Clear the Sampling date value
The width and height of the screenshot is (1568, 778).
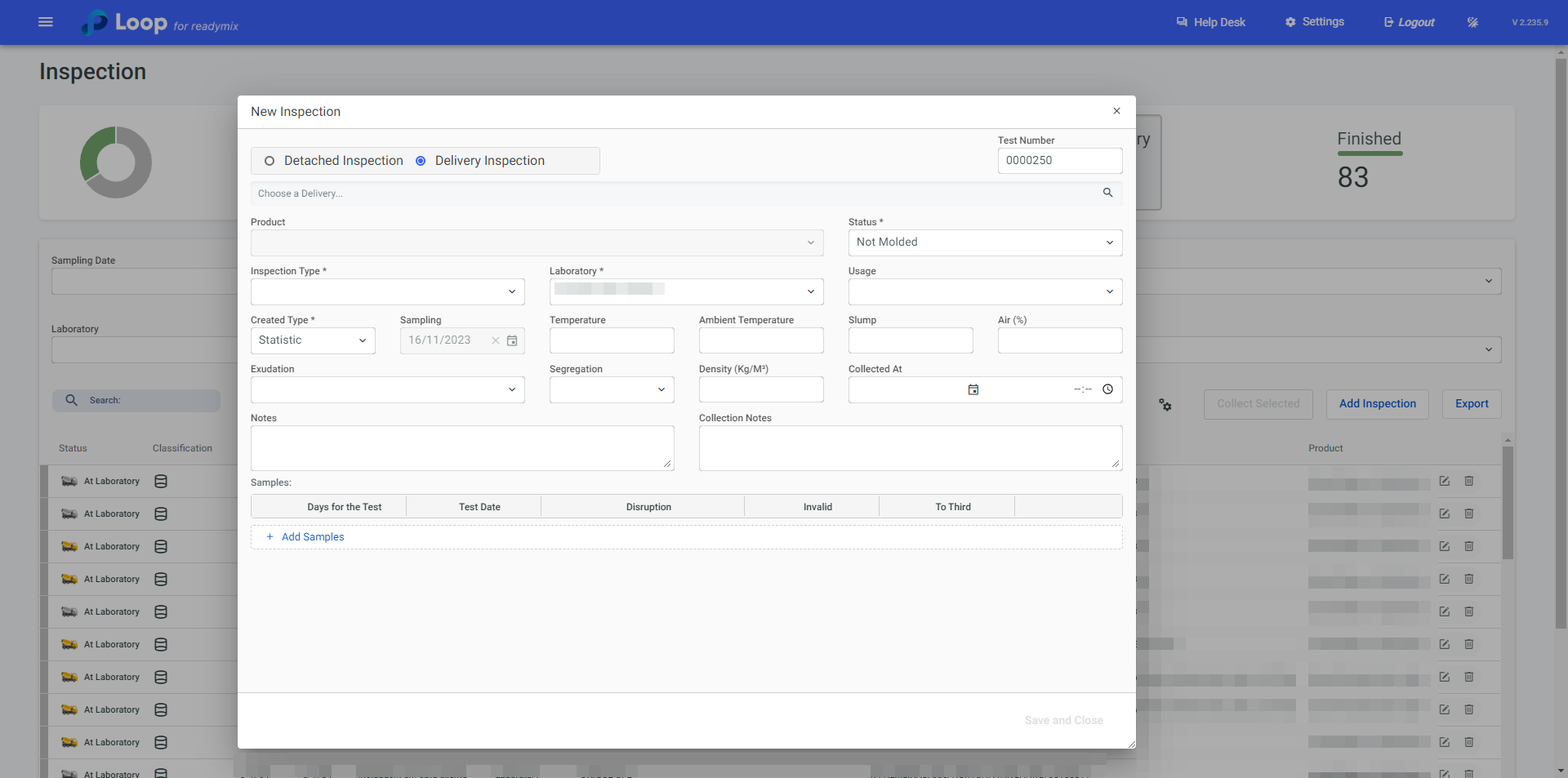coord(495,340)
